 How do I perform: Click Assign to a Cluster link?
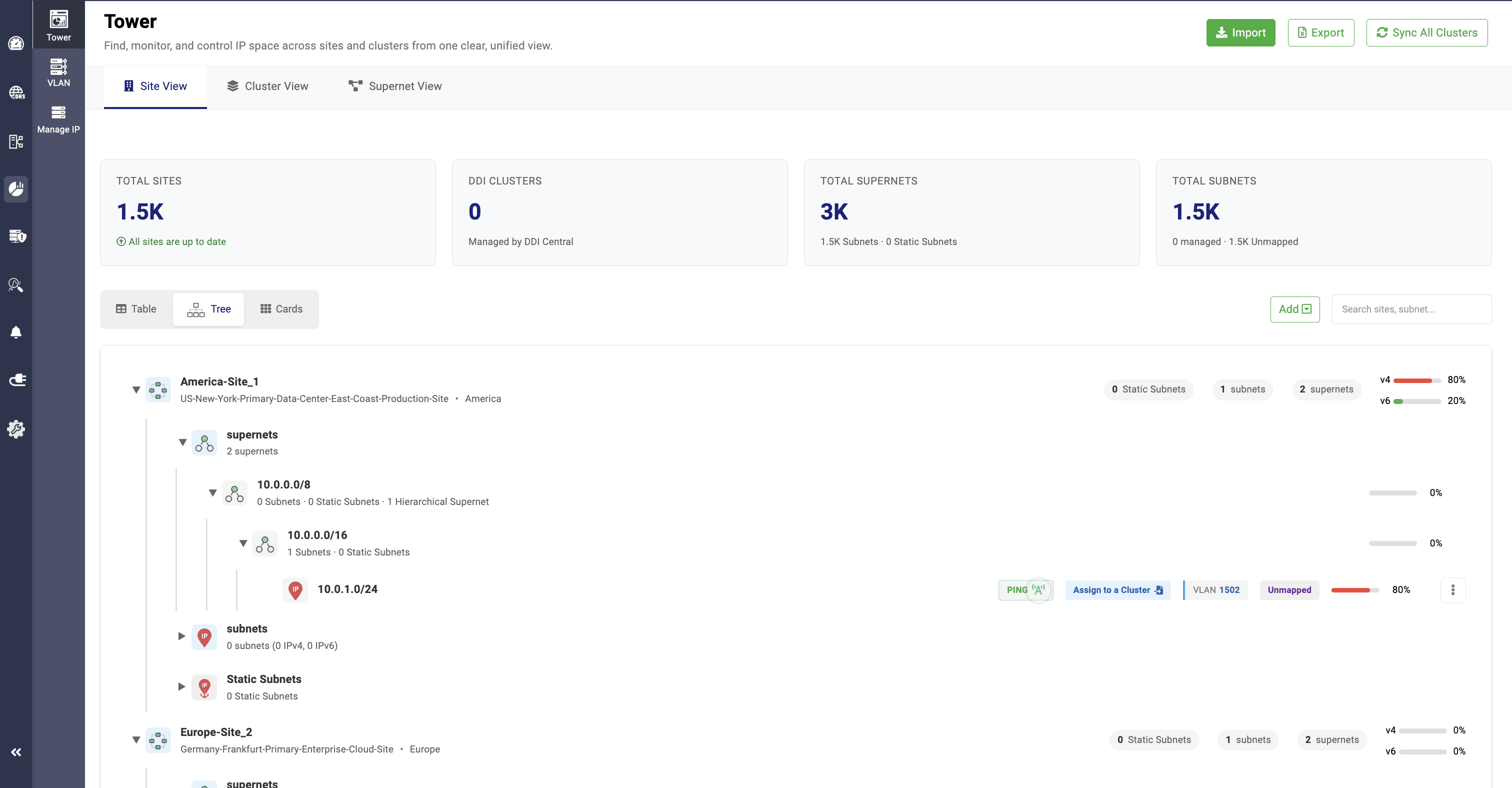[x=1117, y=589]
